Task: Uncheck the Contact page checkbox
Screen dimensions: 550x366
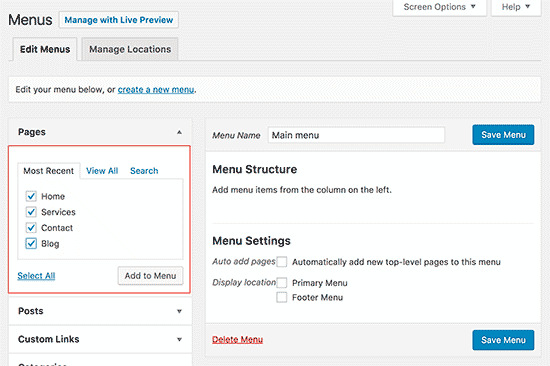Action: 31,227
